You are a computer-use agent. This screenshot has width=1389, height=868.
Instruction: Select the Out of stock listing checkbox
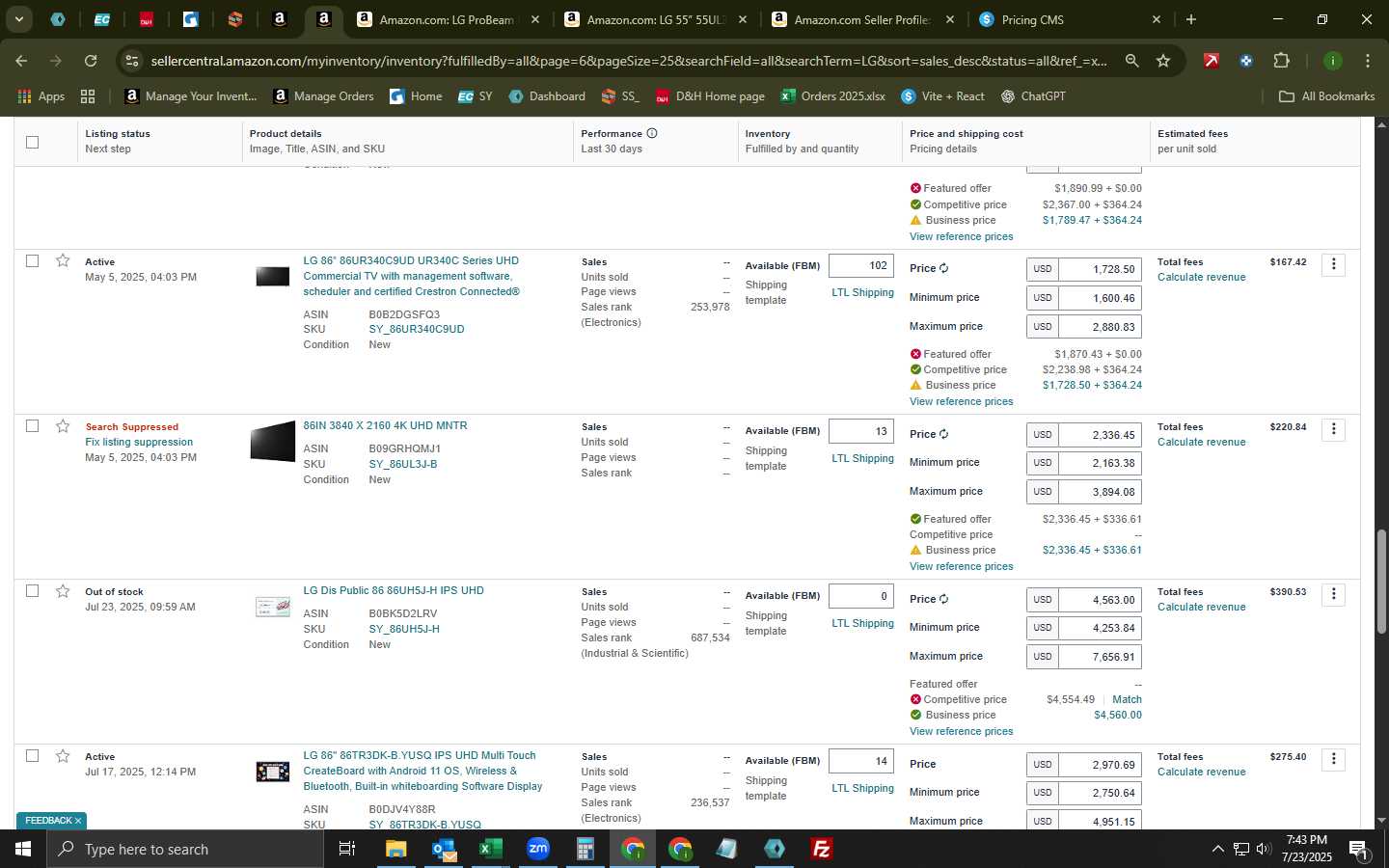click(x=32, y=590)
